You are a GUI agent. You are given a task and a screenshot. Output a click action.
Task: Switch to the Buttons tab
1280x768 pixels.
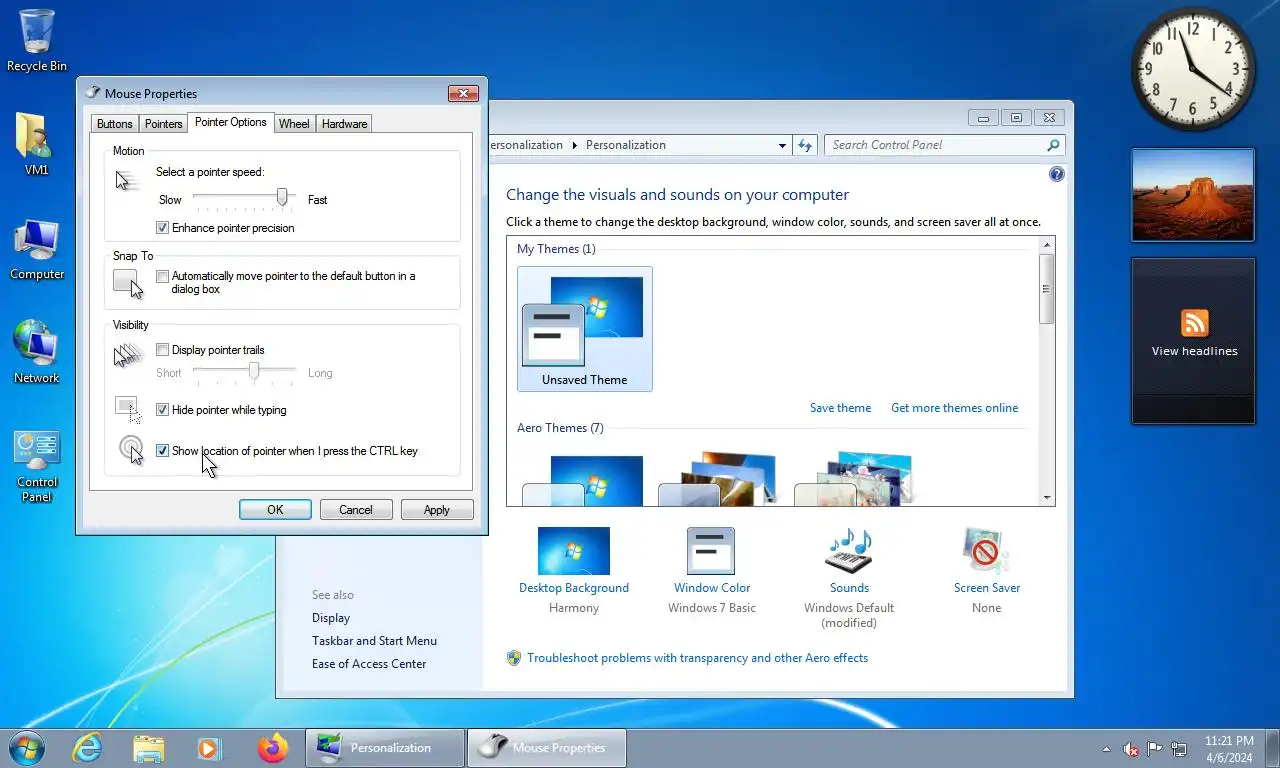(x=114, y=124)
